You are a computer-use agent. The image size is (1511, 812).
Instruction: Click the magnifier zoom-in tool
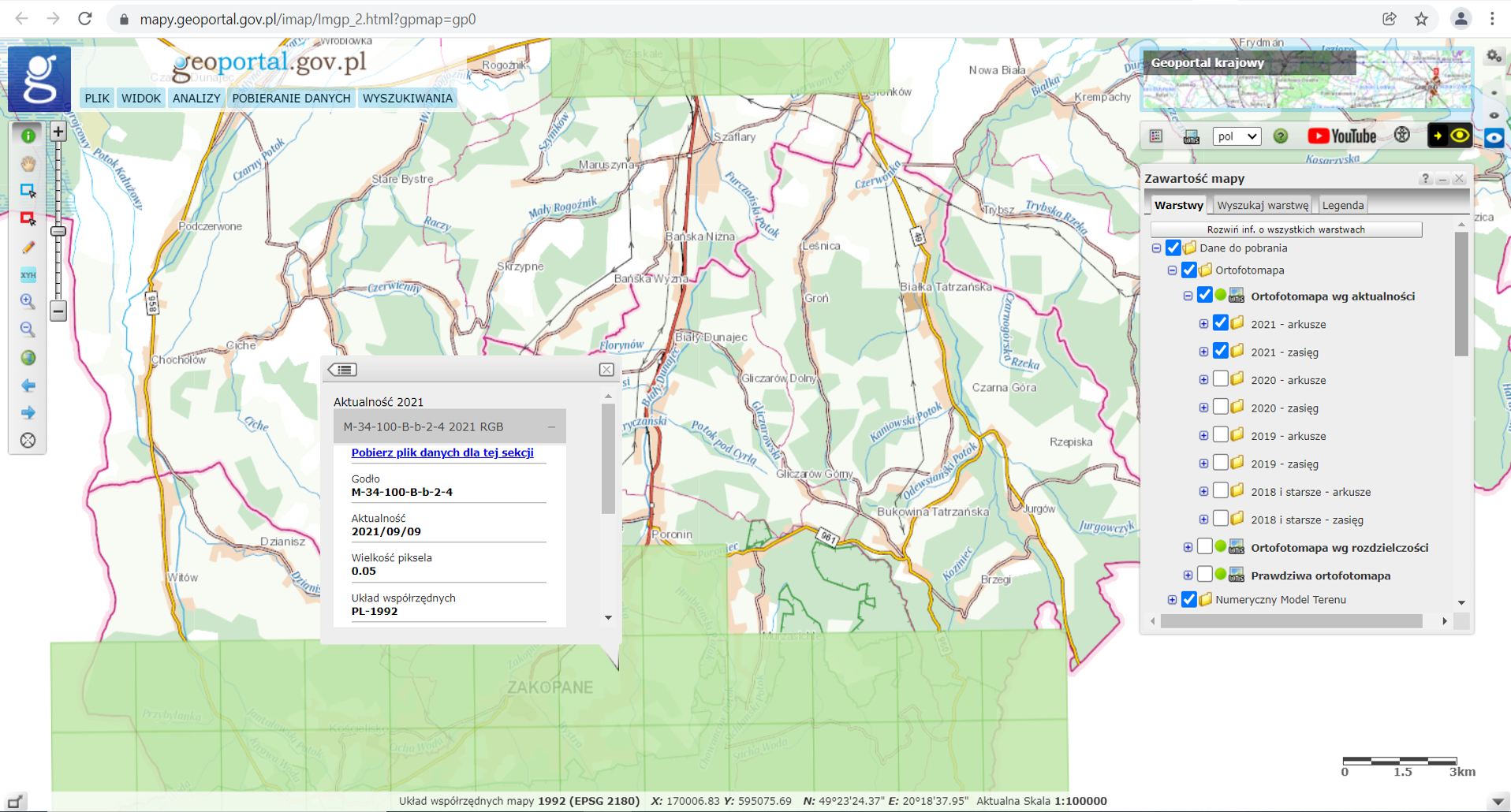tap(28, 301)
